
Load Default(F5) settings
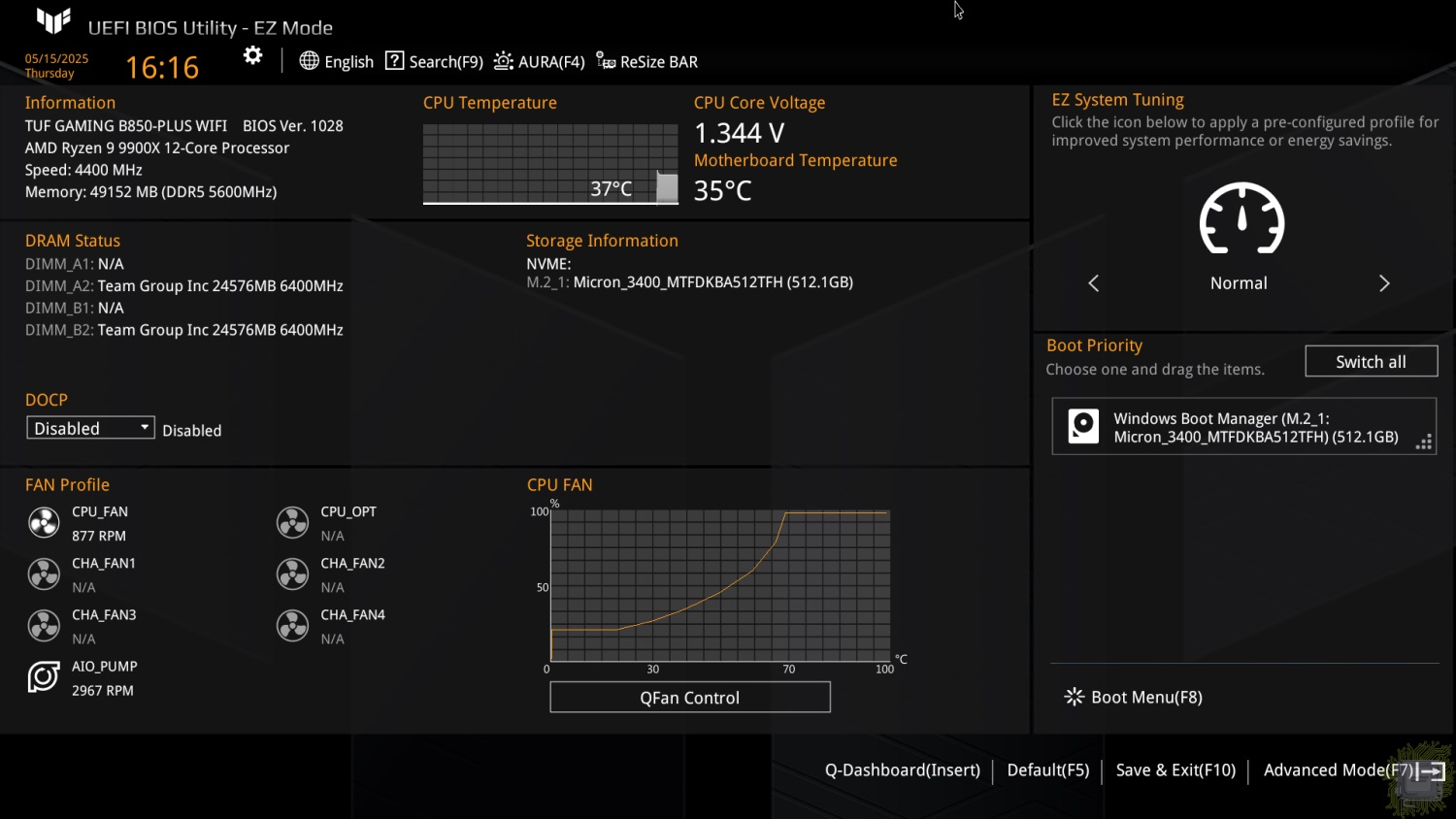pyautogui.click(x=1048, y=770)
